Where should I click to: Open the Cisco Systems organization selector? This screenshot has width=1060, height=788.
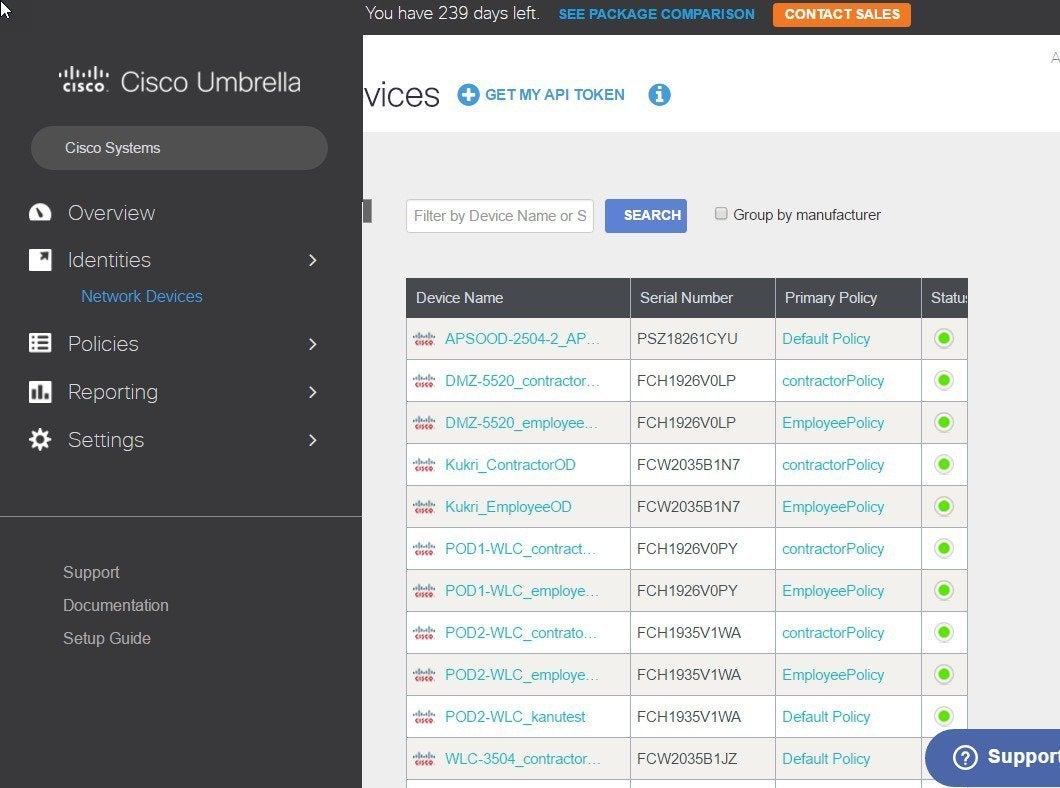pos(179,148)
